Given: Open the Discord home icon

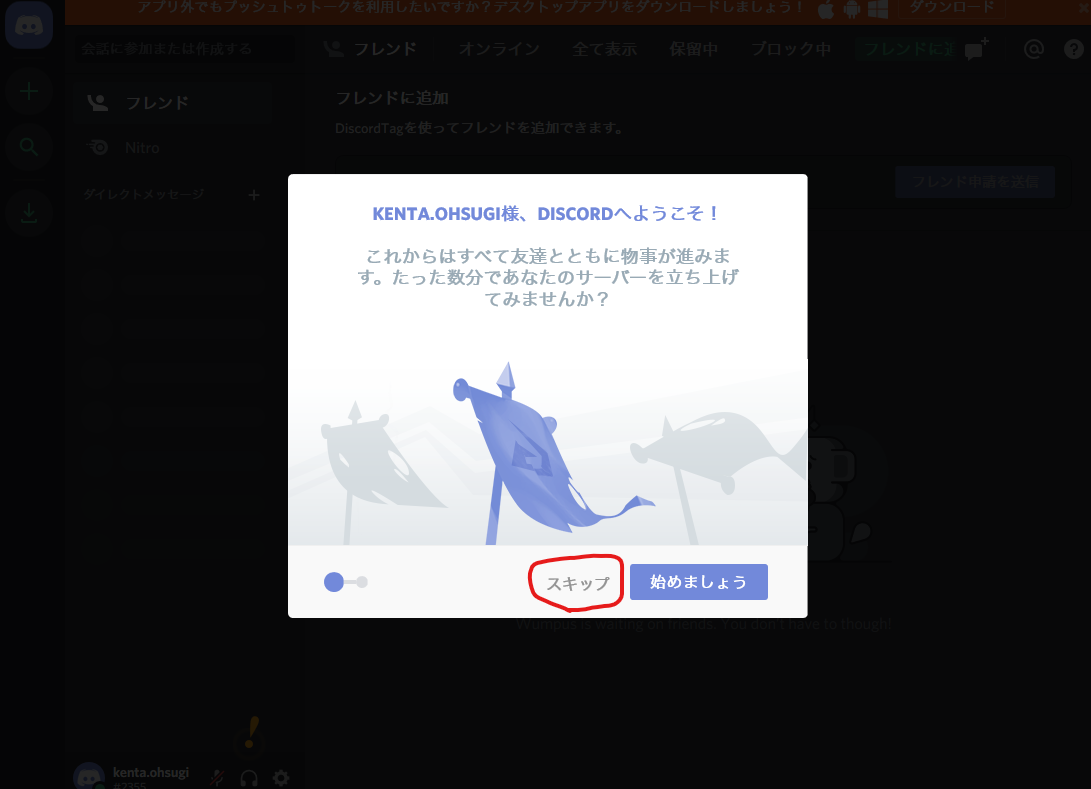Looking at the screenshot, I should 29,26.
